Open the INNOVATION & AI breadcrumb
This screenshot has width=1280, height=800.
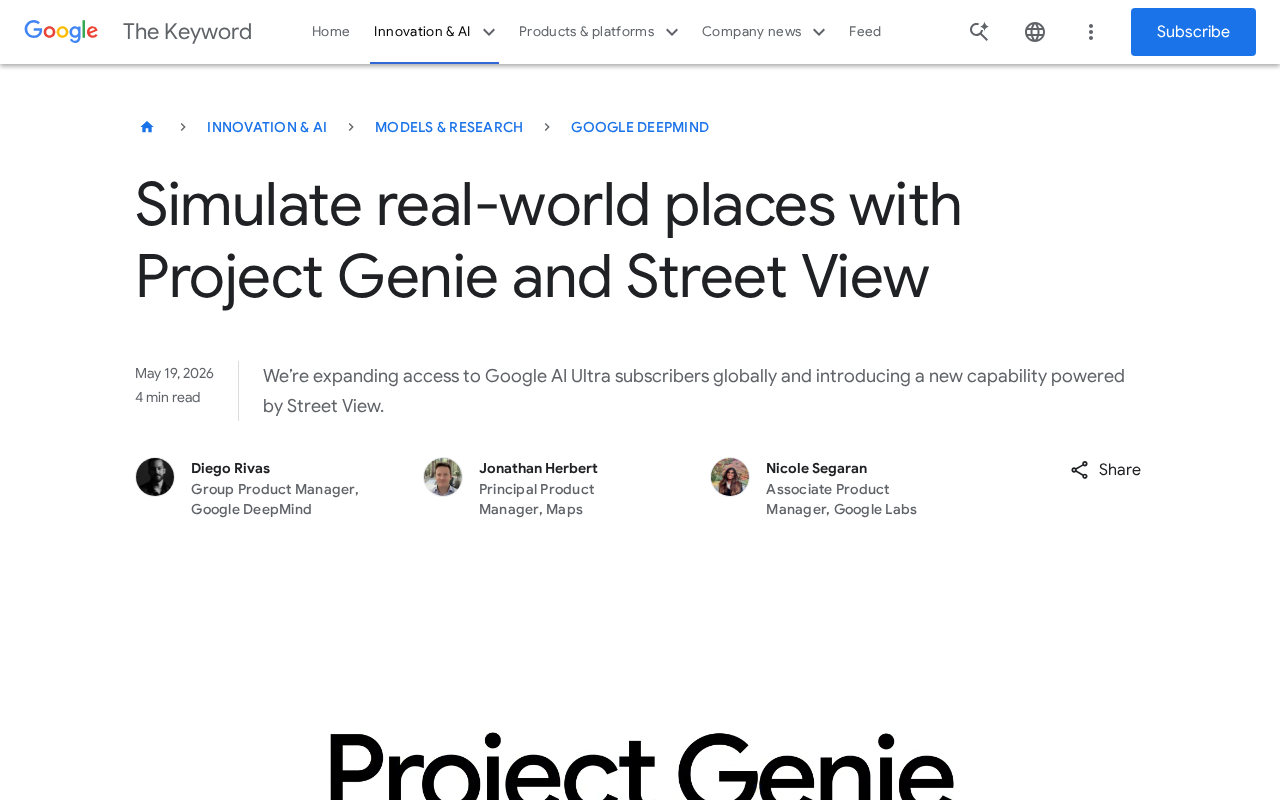267,127
